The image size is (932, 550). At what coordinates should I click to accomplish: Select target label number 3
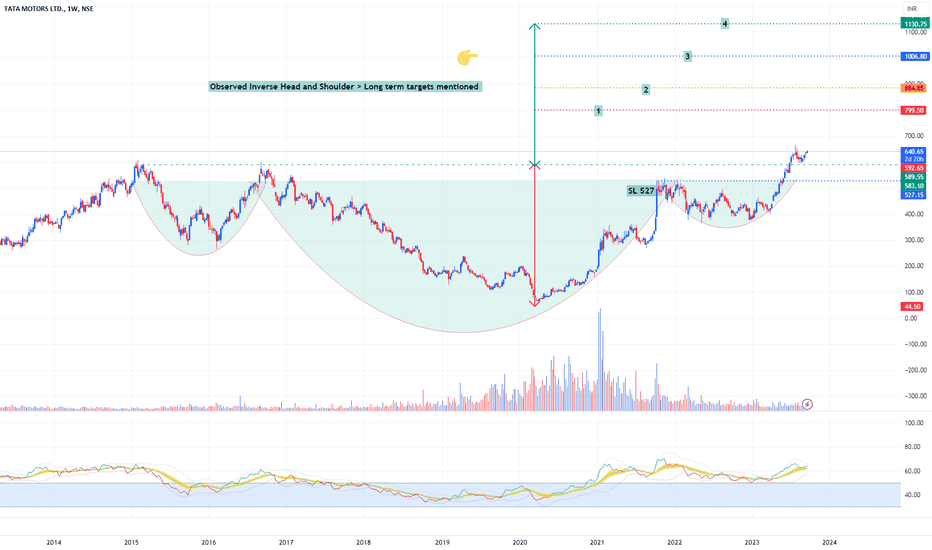pos(687,56)
